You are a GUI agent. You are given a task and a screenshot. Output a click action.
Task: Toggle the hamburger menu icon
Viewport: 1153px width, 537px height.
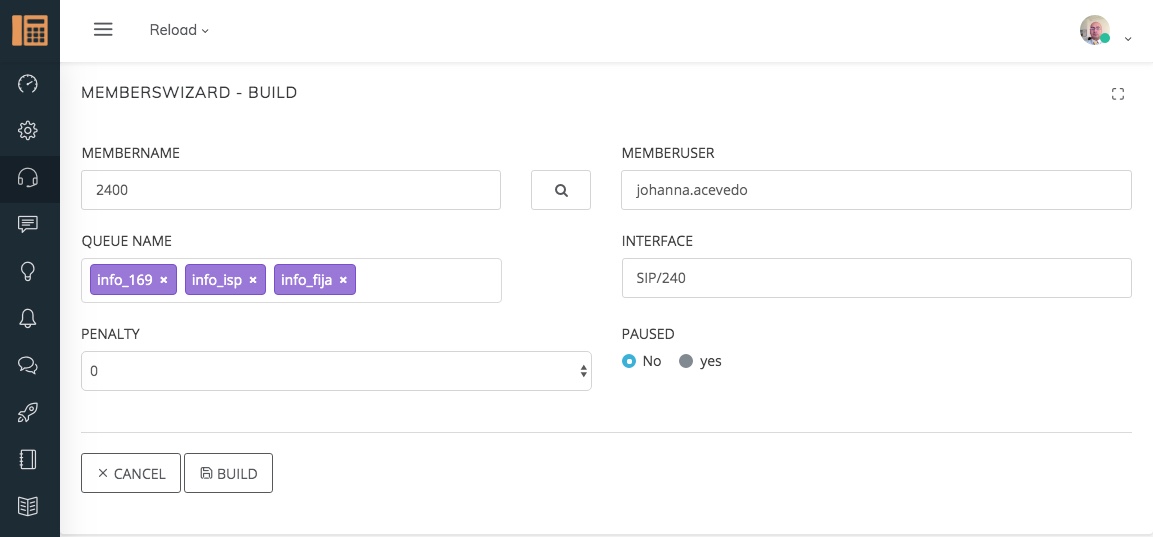[x=103, y=30]
